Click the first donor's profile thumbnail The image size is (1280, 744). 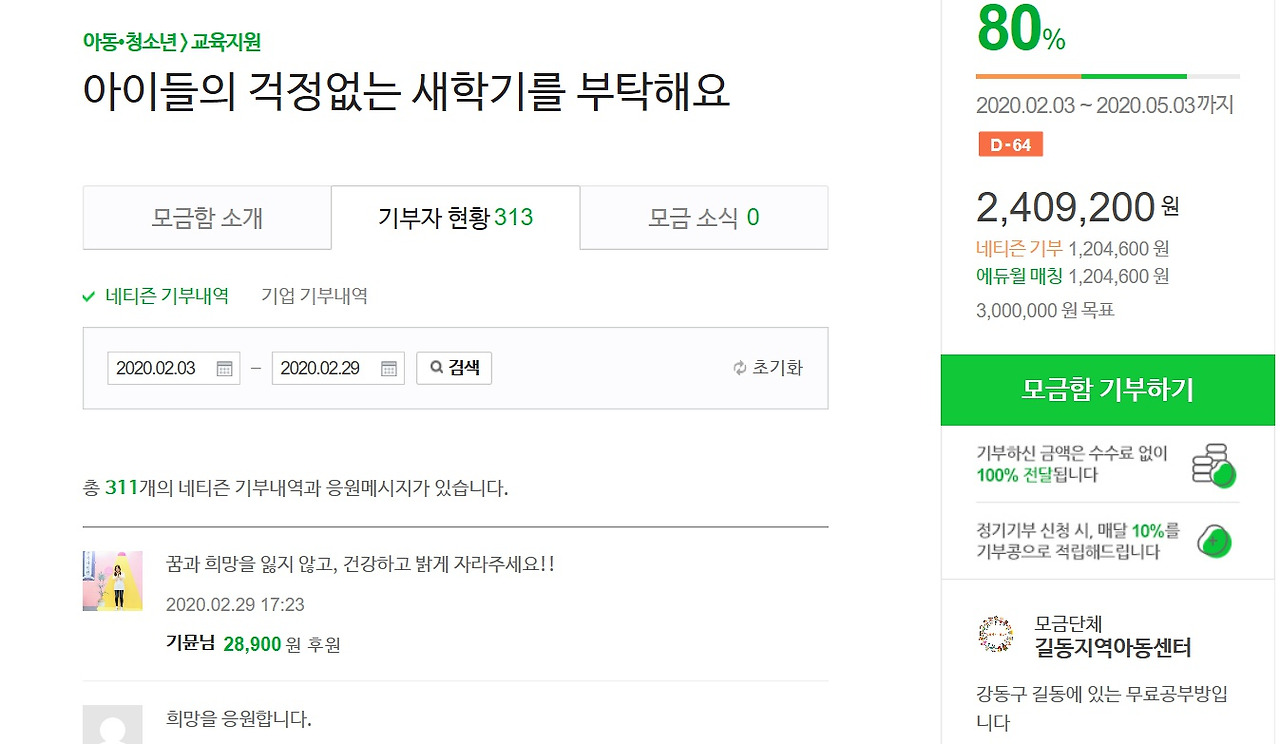click(x=112, y=578)
